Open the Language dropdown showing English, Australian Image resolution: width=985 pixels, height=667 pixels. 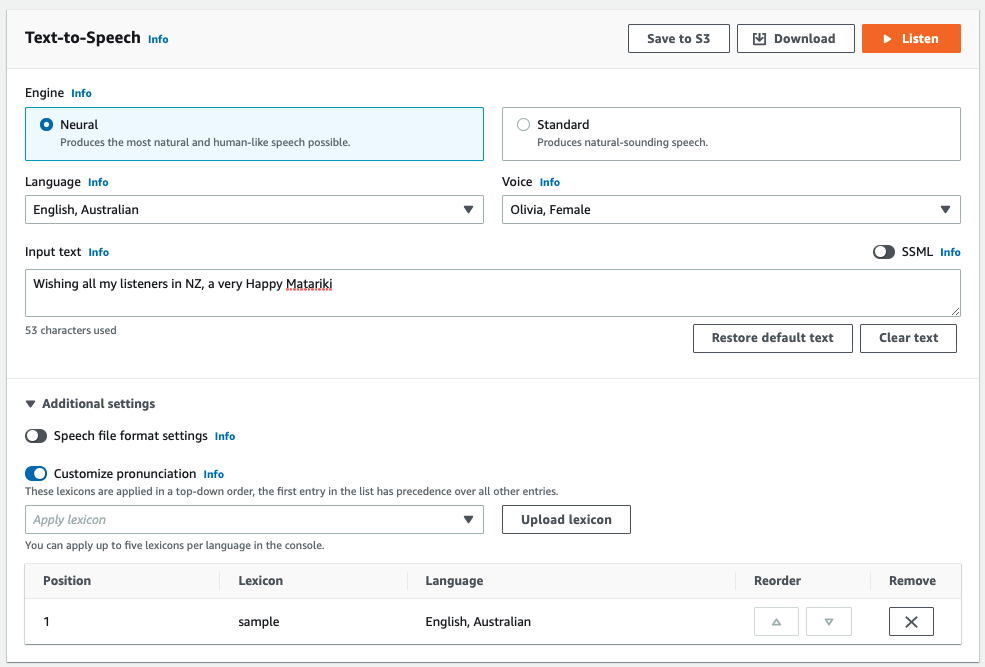click(254, 210)
